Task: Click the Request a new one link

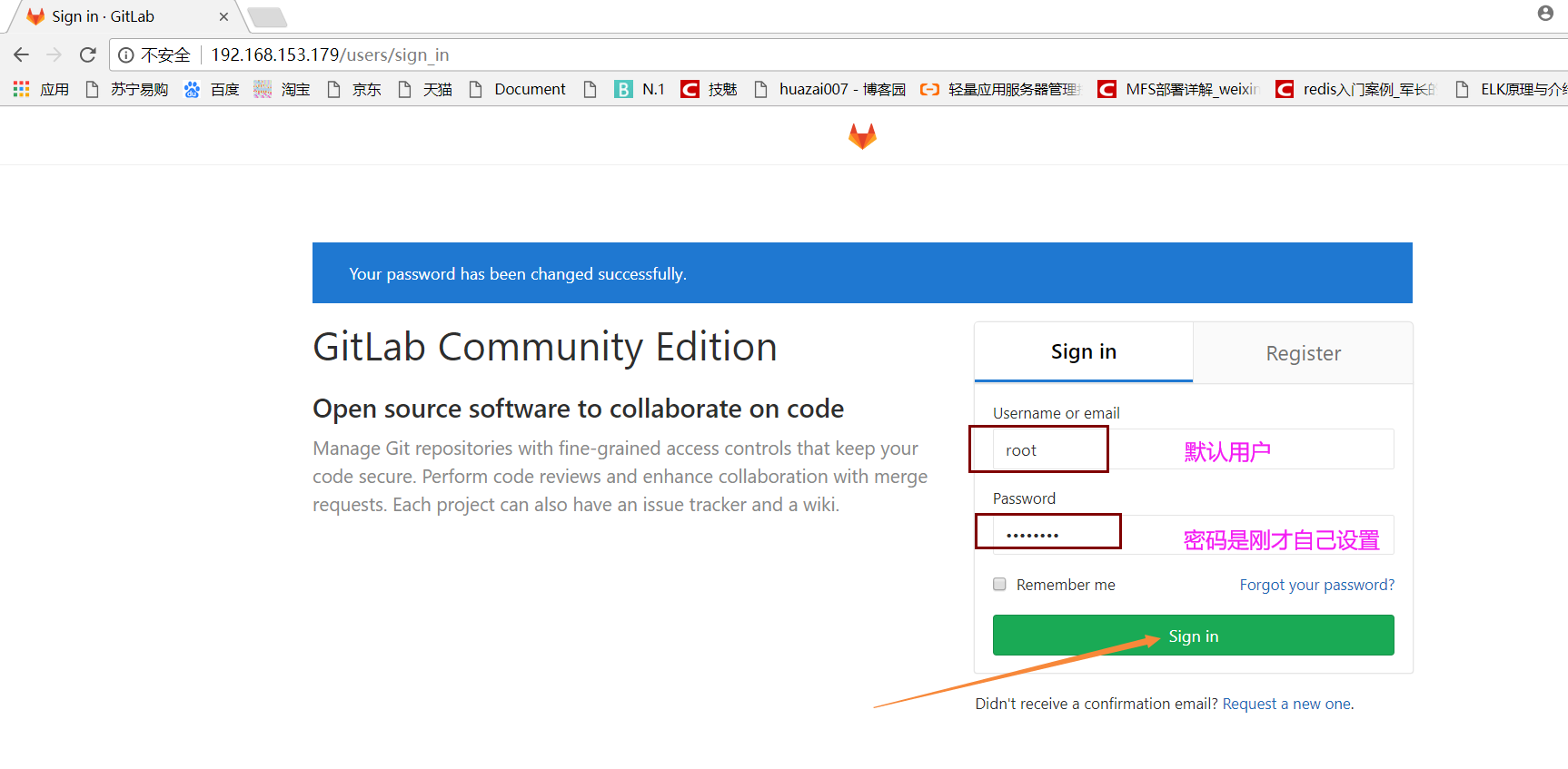Action: pyautogui.click(x=1286, y=704)
